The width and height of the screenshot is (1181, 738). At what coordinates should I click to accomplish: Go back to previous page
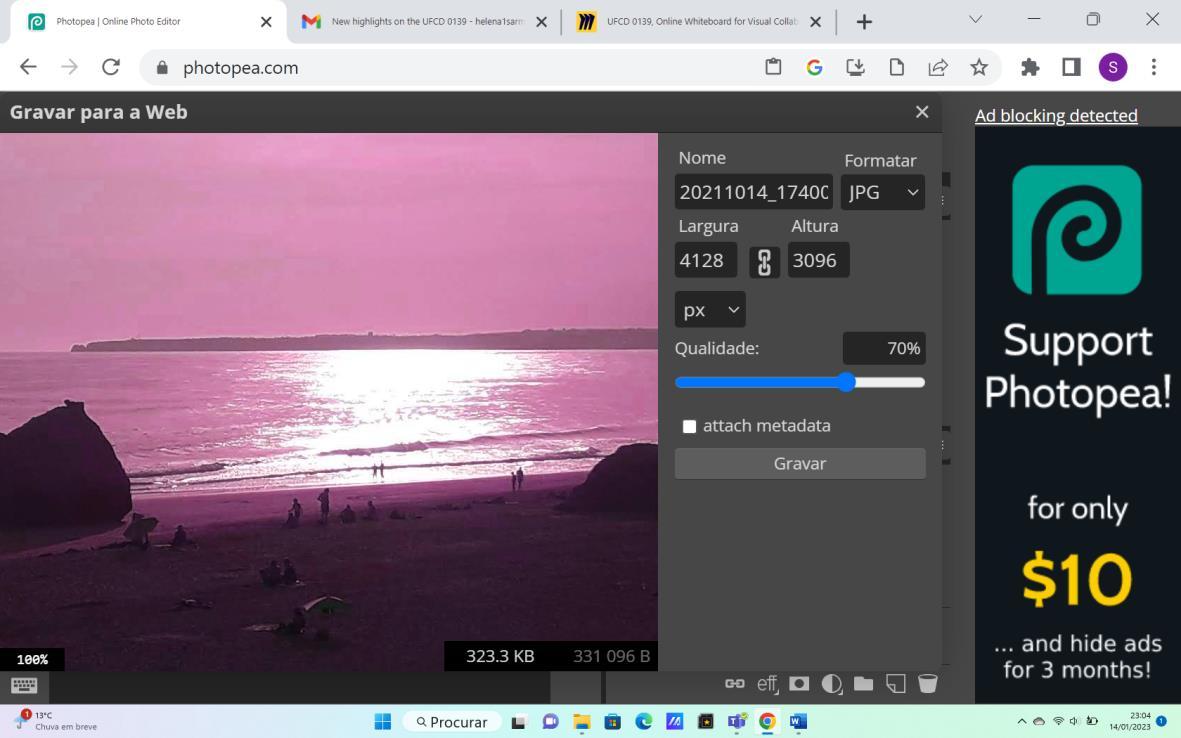[x=29, y=68]
